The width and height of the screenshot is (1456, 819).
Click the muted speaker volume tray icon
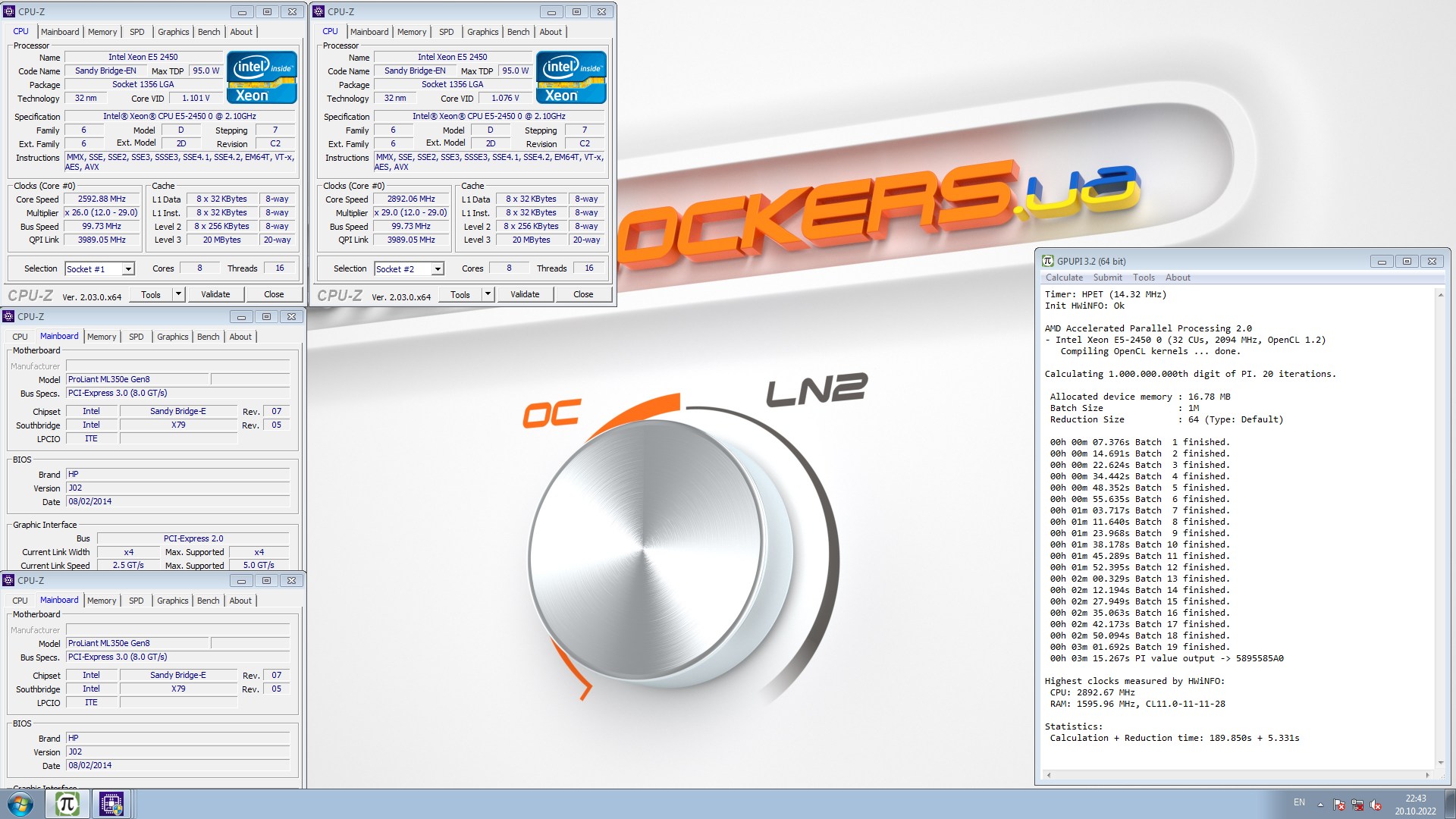tap(1376, 805)
